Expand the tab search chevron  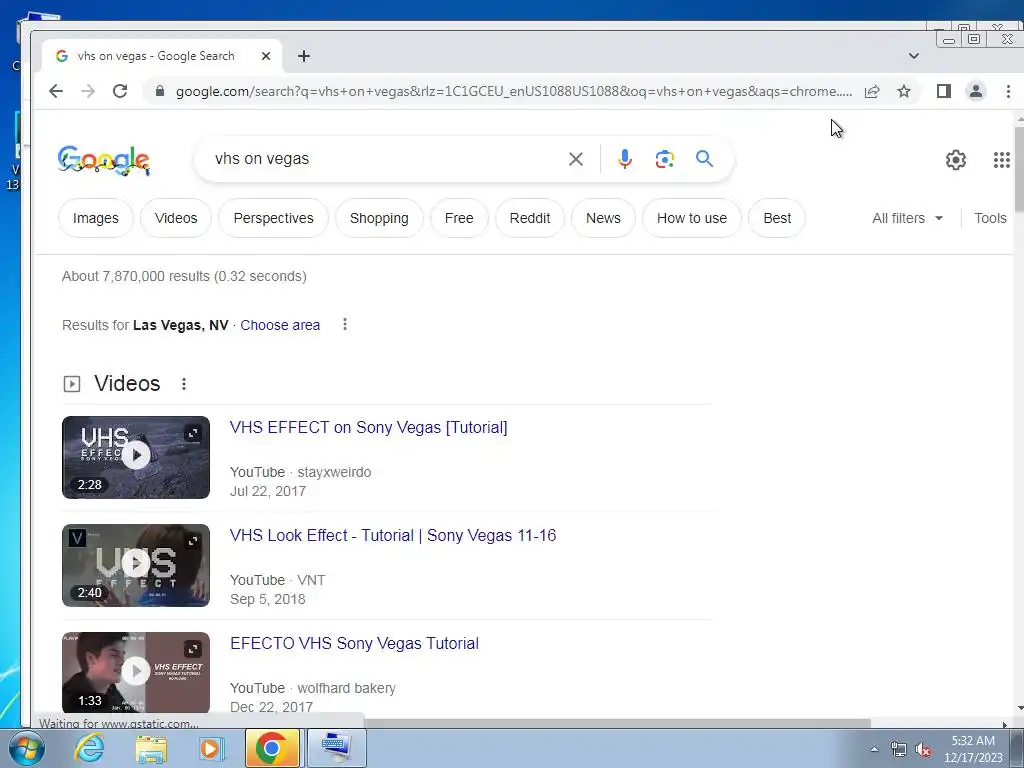tap(914, 56)
